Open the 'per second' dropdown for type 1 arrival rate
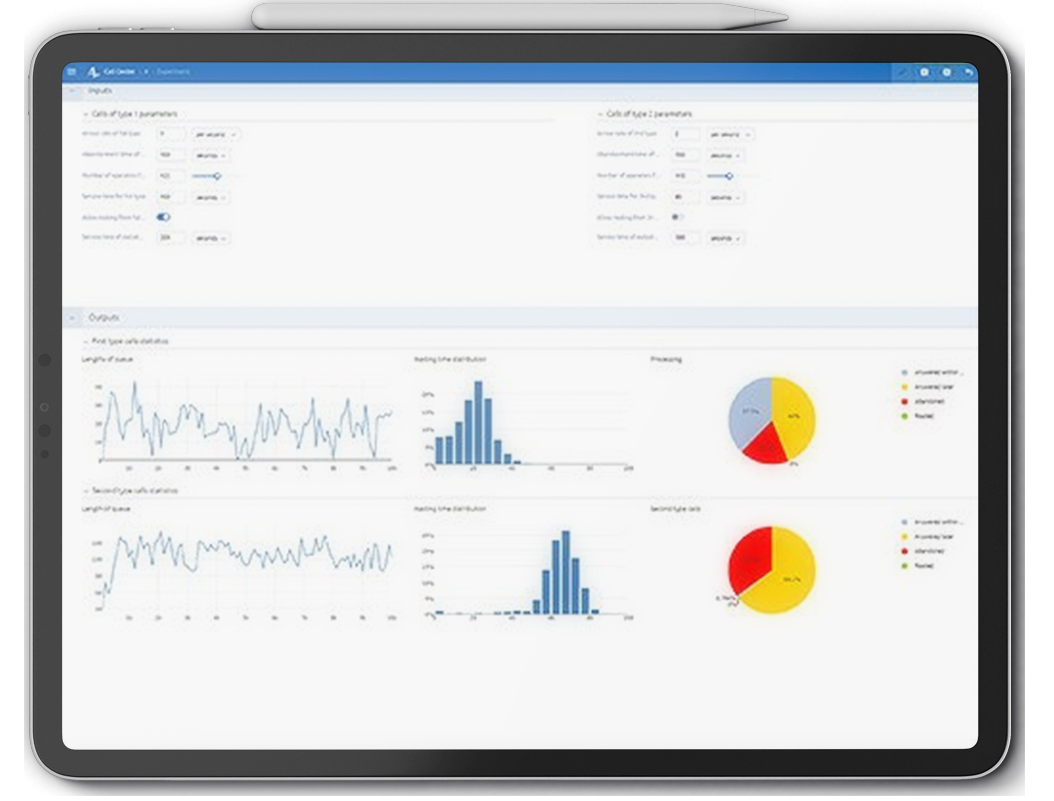Viewport: 1054px width, 801px height. 215,134
